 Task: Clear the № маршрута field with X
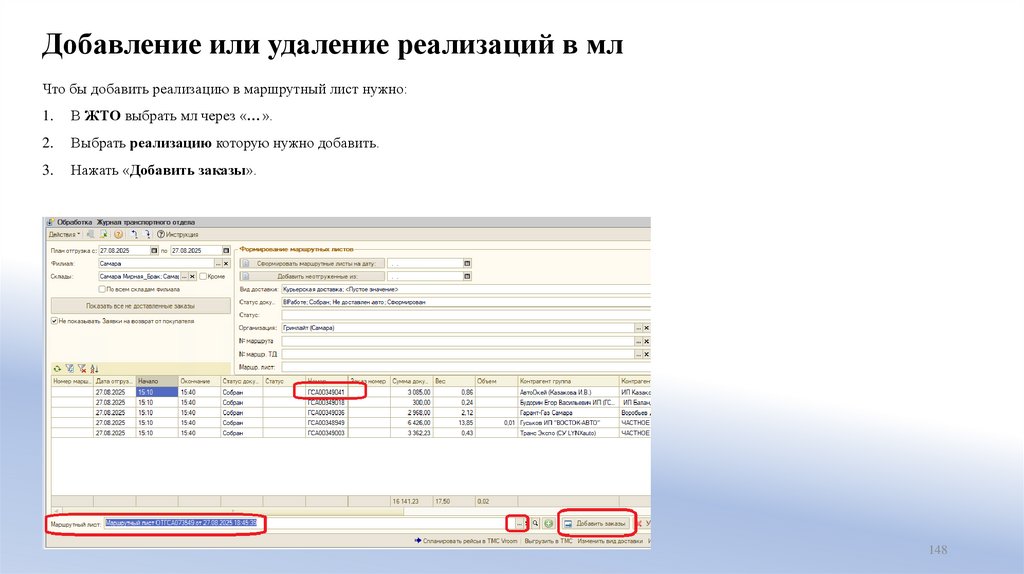647,341
